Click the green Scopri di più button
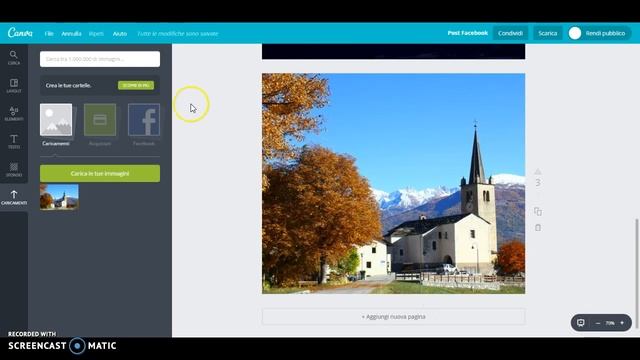 click(136, 85)
